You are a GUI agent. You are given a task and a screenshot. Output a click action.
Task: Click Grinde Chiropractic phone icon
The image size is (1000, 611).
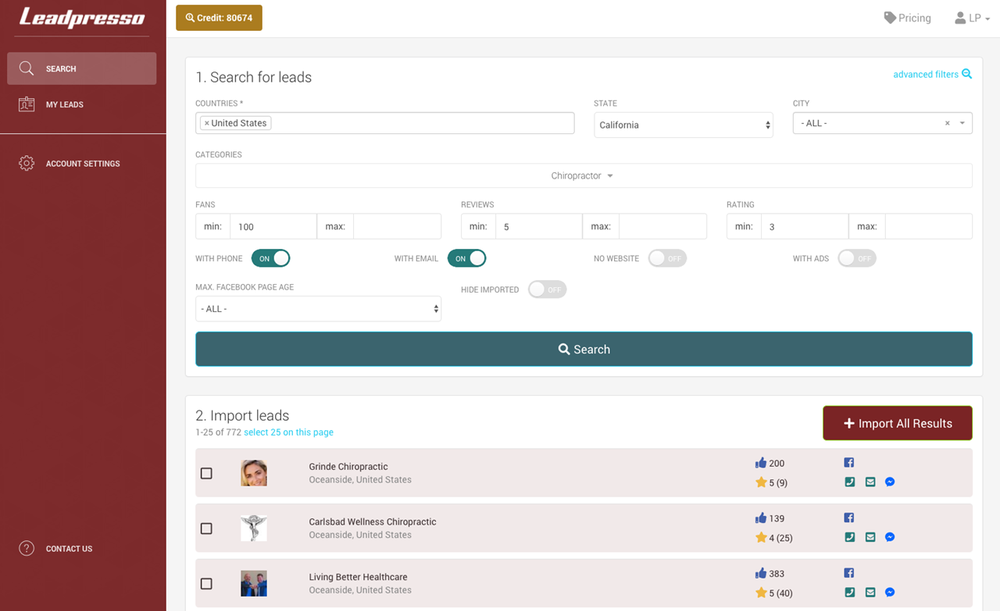point(849,482)
